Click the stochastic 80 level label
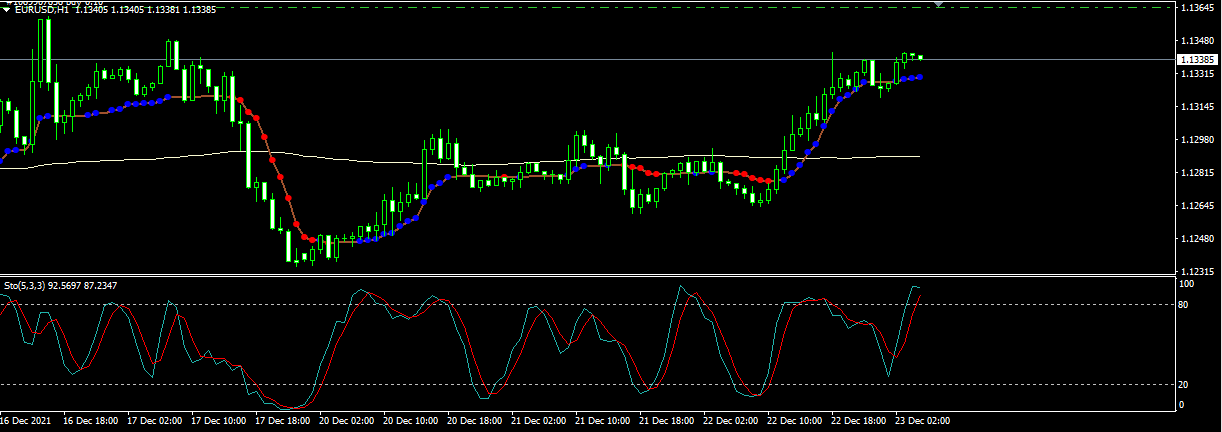1222x432 pixels. tap(1187, 304)
